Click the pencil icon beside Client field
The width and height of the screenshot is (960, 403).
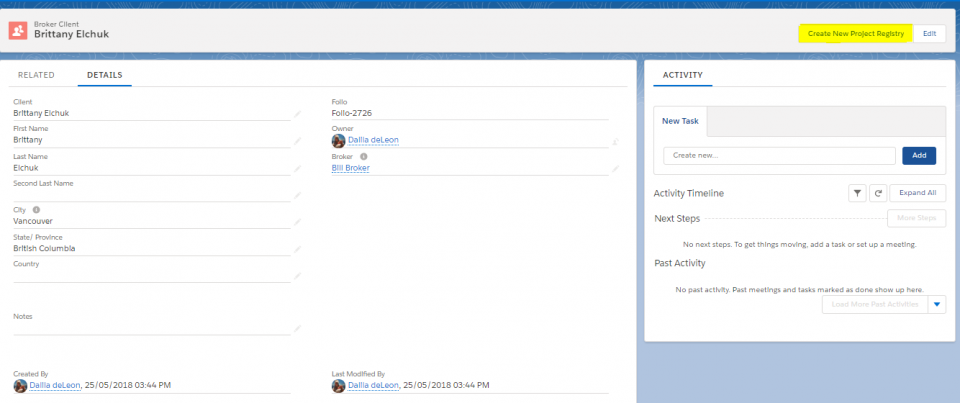click(x=297, y=114)
